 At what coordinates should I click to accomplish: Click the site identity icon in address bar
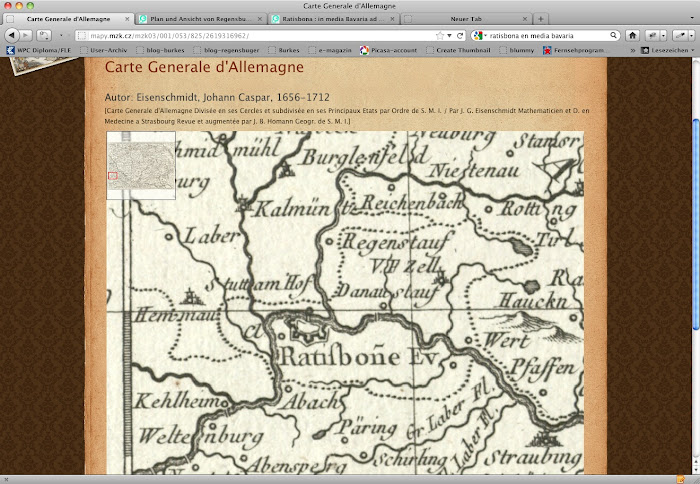coord(81,36)
